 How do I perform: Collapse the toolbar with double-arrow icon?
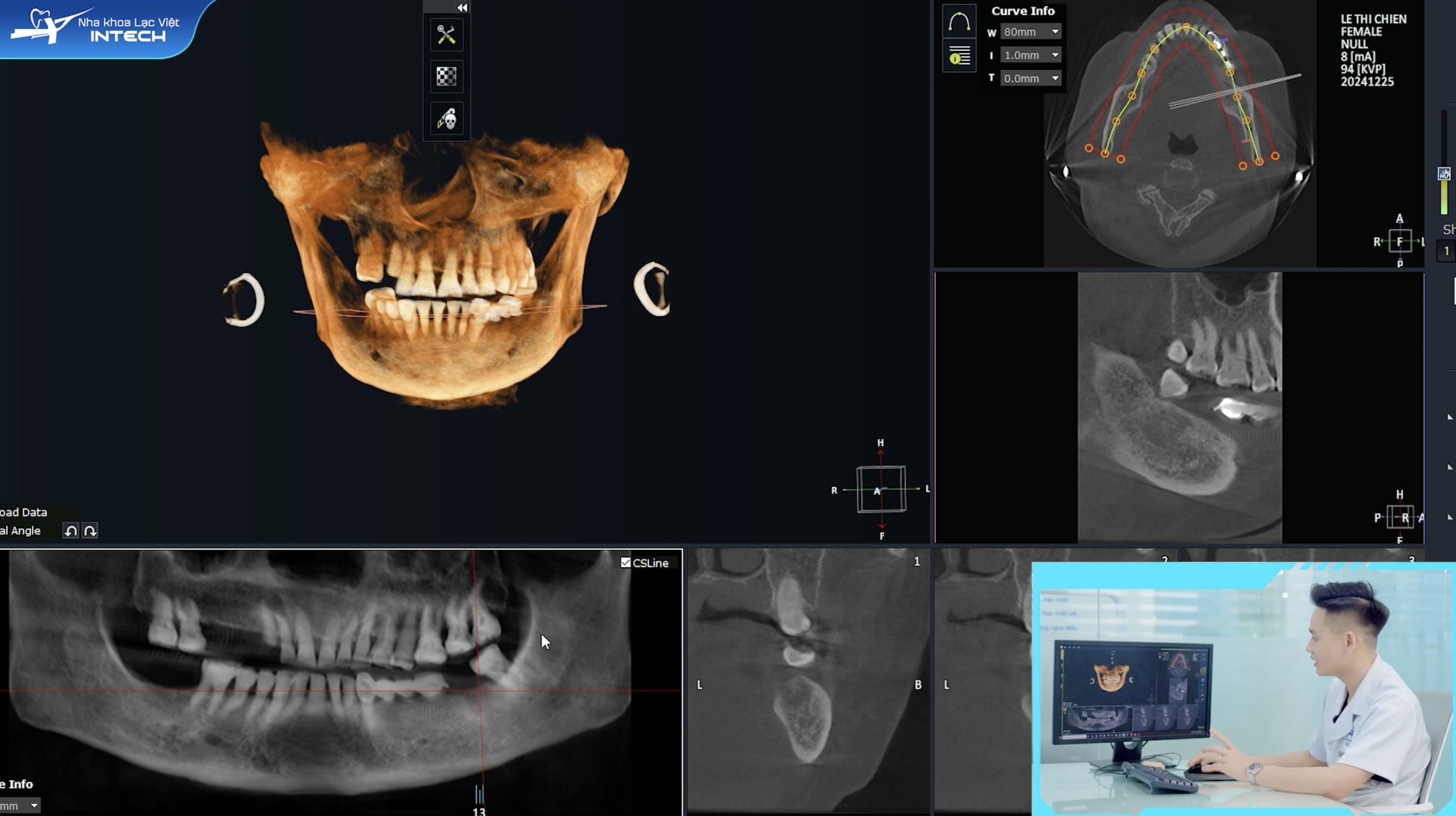click(462, 7)
